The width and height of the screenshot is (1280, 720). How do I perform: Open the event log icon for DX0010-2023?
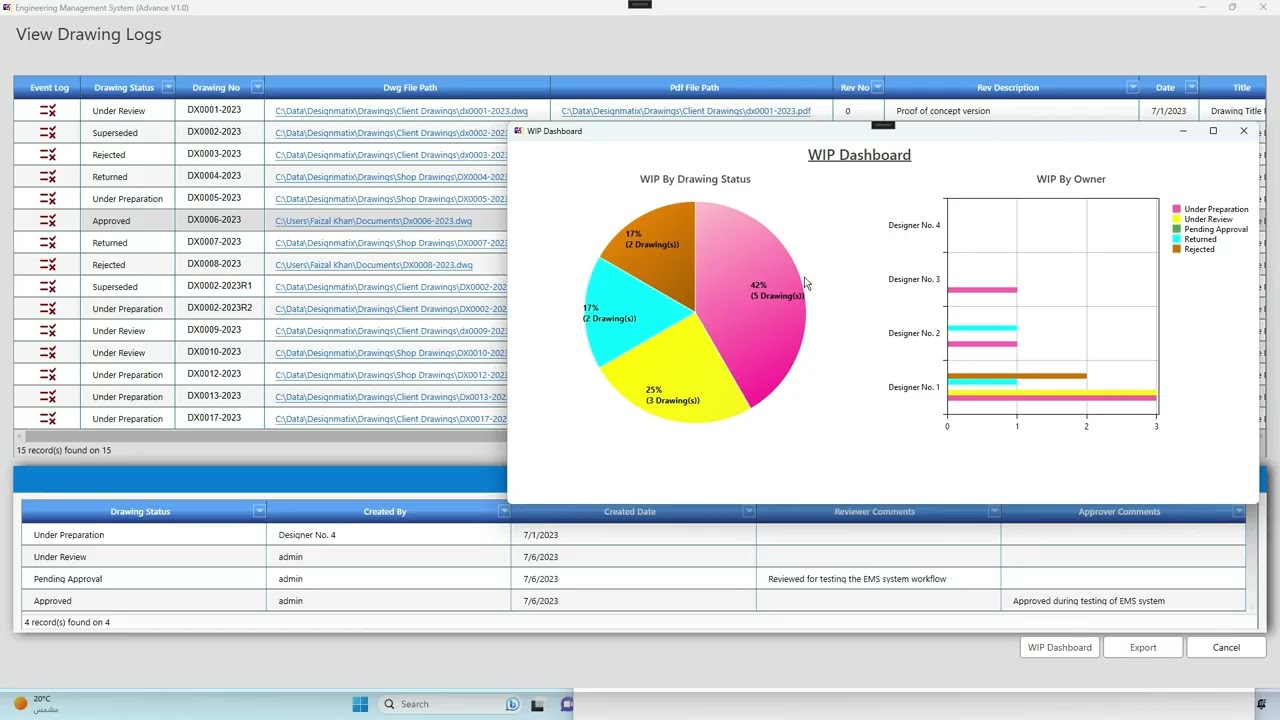[x=48, y=353]
